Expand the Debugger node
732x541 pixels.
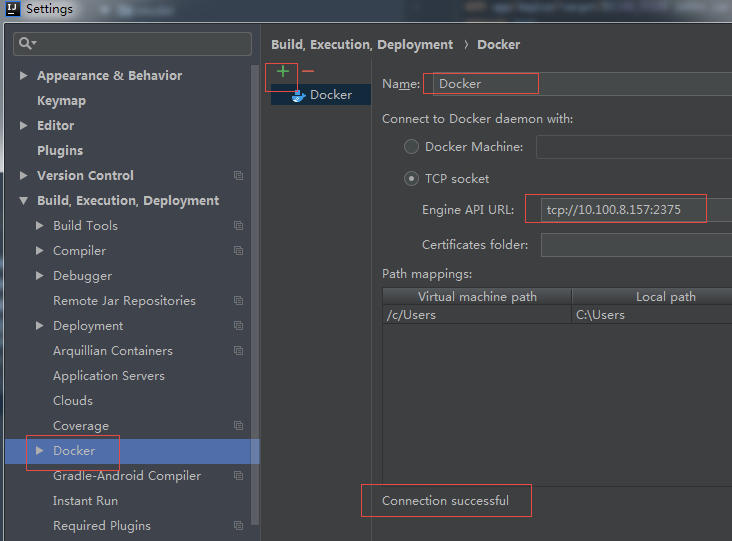coord(40,276)
